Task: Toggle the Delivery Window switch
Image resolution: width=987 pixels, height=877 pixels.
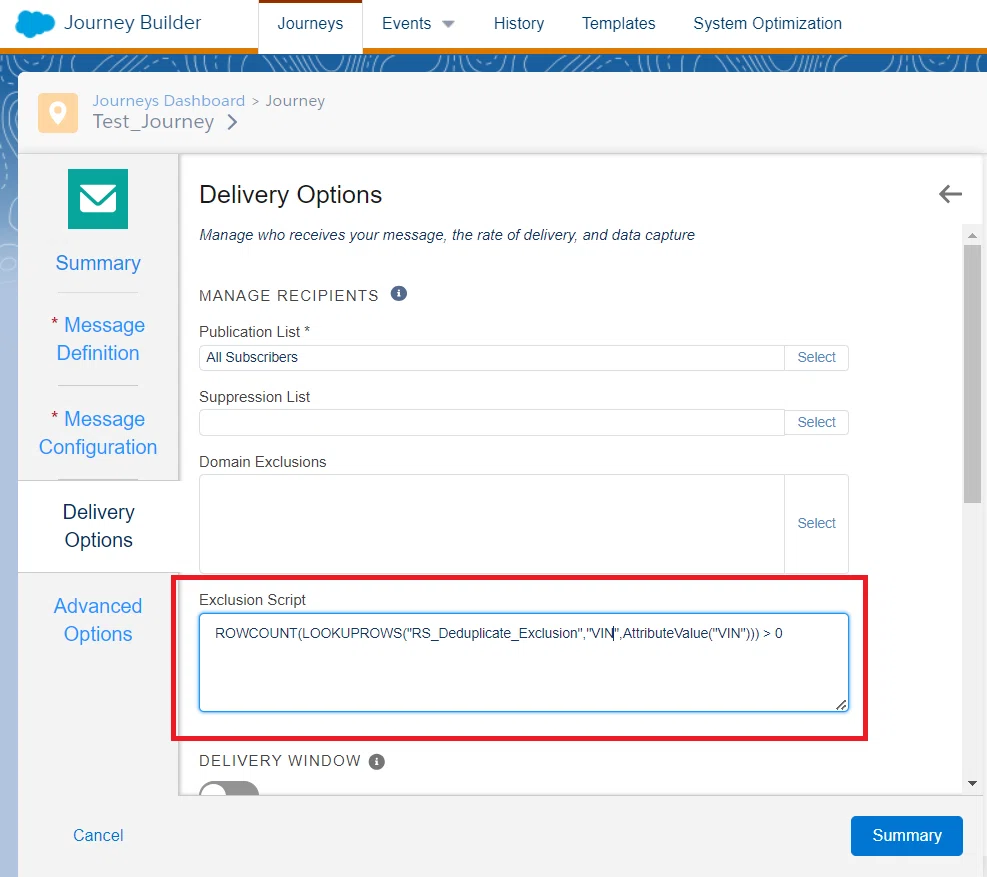Action: coord(229,788)
